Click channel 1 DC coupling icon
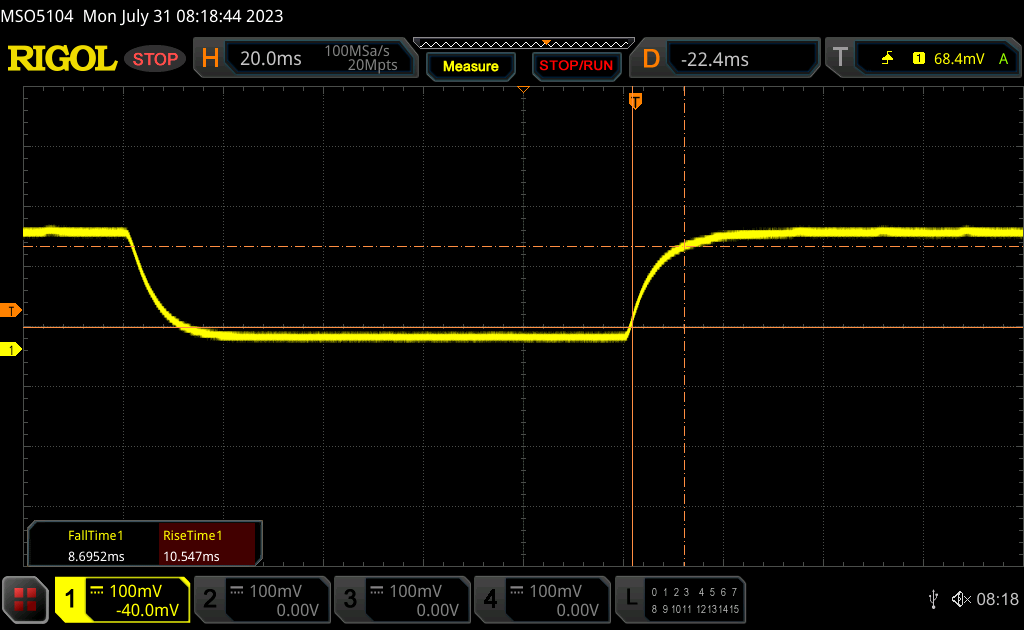 97,591
